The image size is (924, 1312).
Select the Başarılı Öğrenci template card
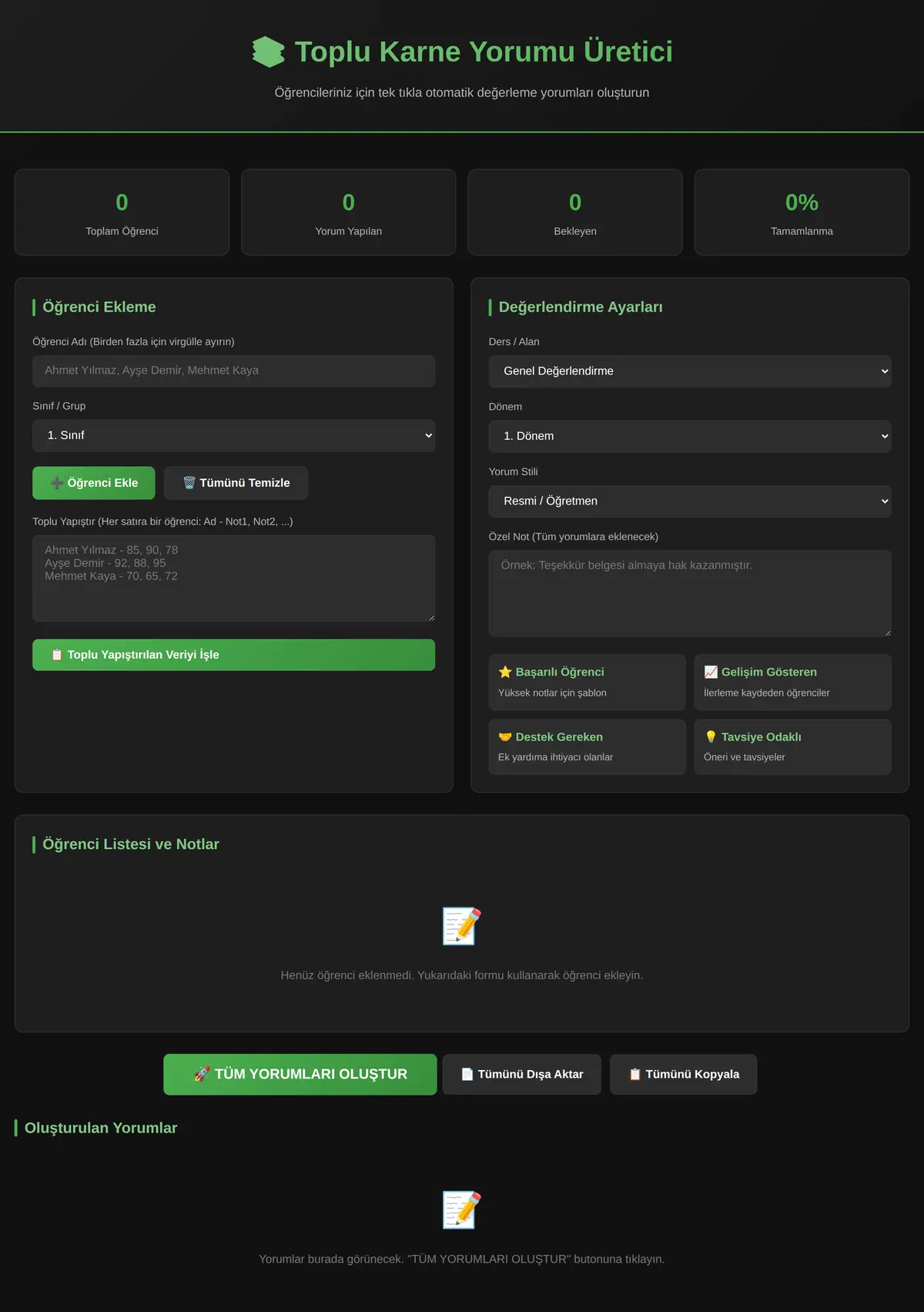click(588, 682)
